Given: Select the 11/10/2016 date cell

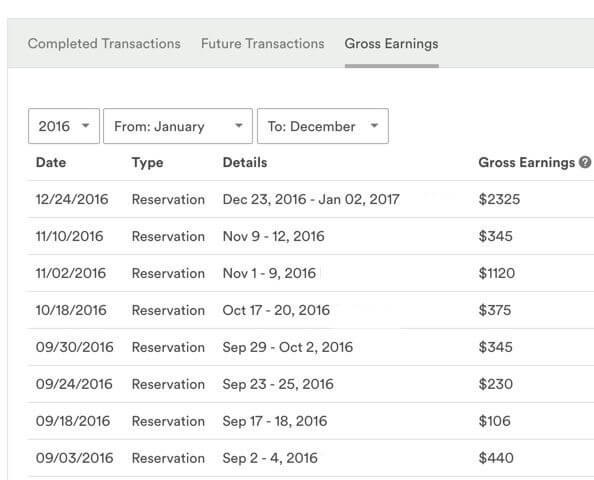Looking at the screenshot, I should tap(69, 236).
